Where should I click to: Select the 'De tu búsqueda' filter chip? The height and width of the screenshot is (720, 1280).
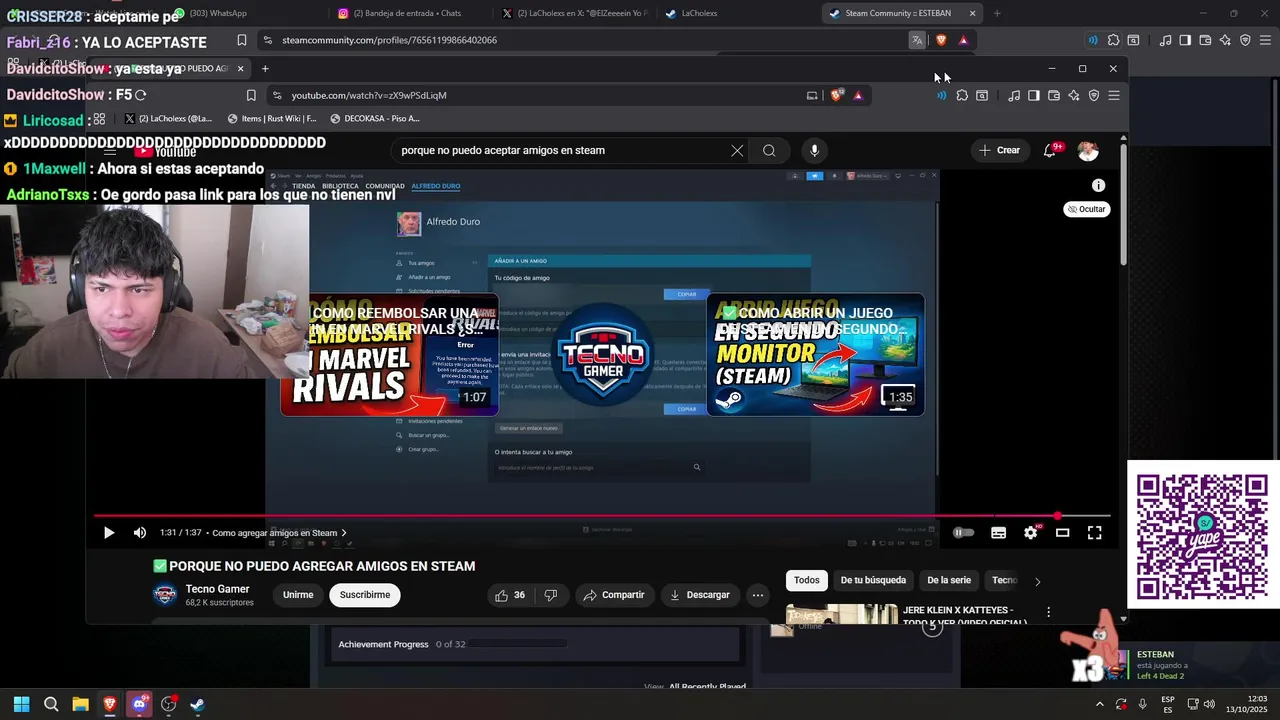[873, 580]
